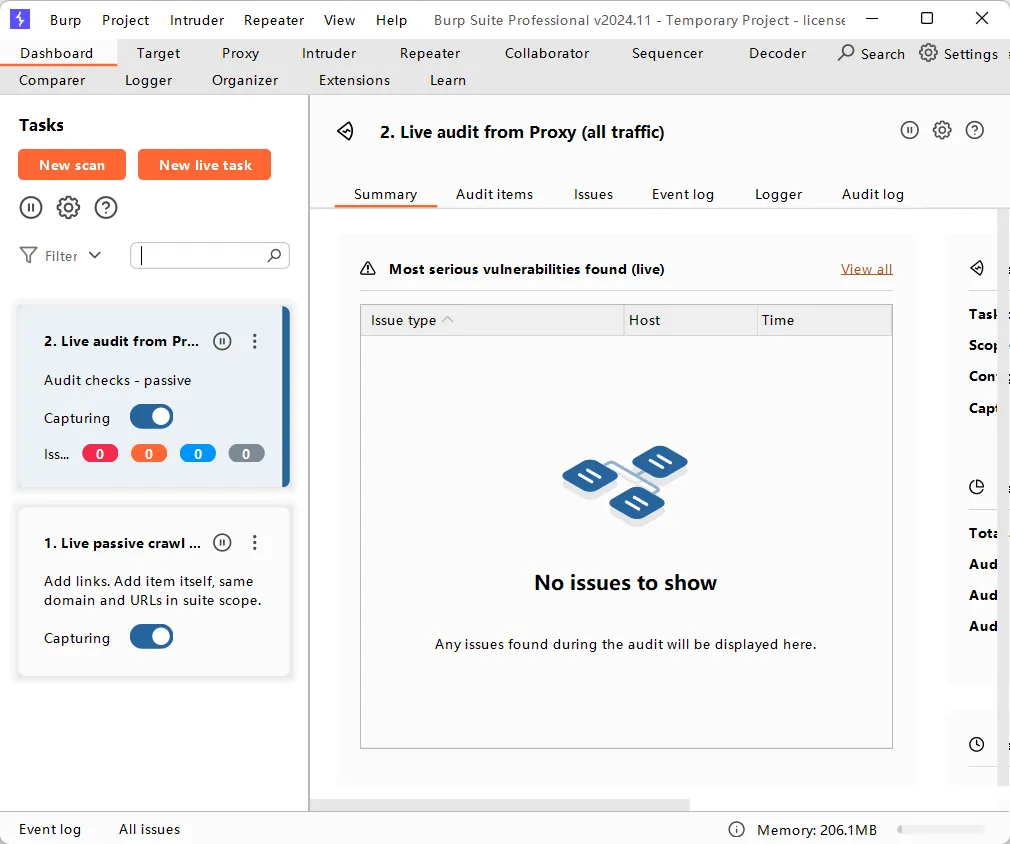Sort by Issue type column header arrow
The image size is (1010, 844).
click(x=448, y=320)
